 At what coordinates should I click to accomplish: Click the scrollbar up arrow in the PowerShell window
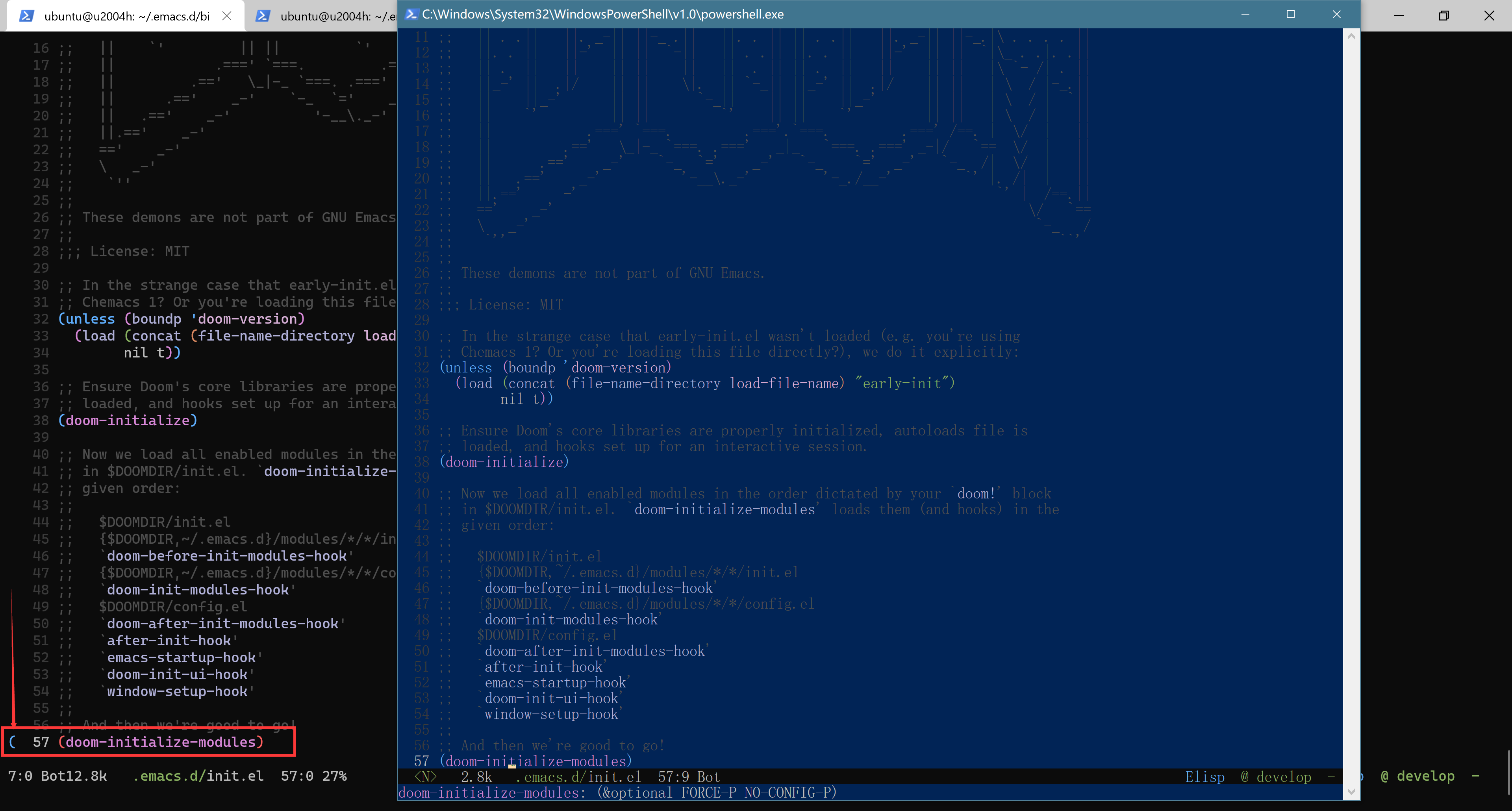[x=1352, y=36]
